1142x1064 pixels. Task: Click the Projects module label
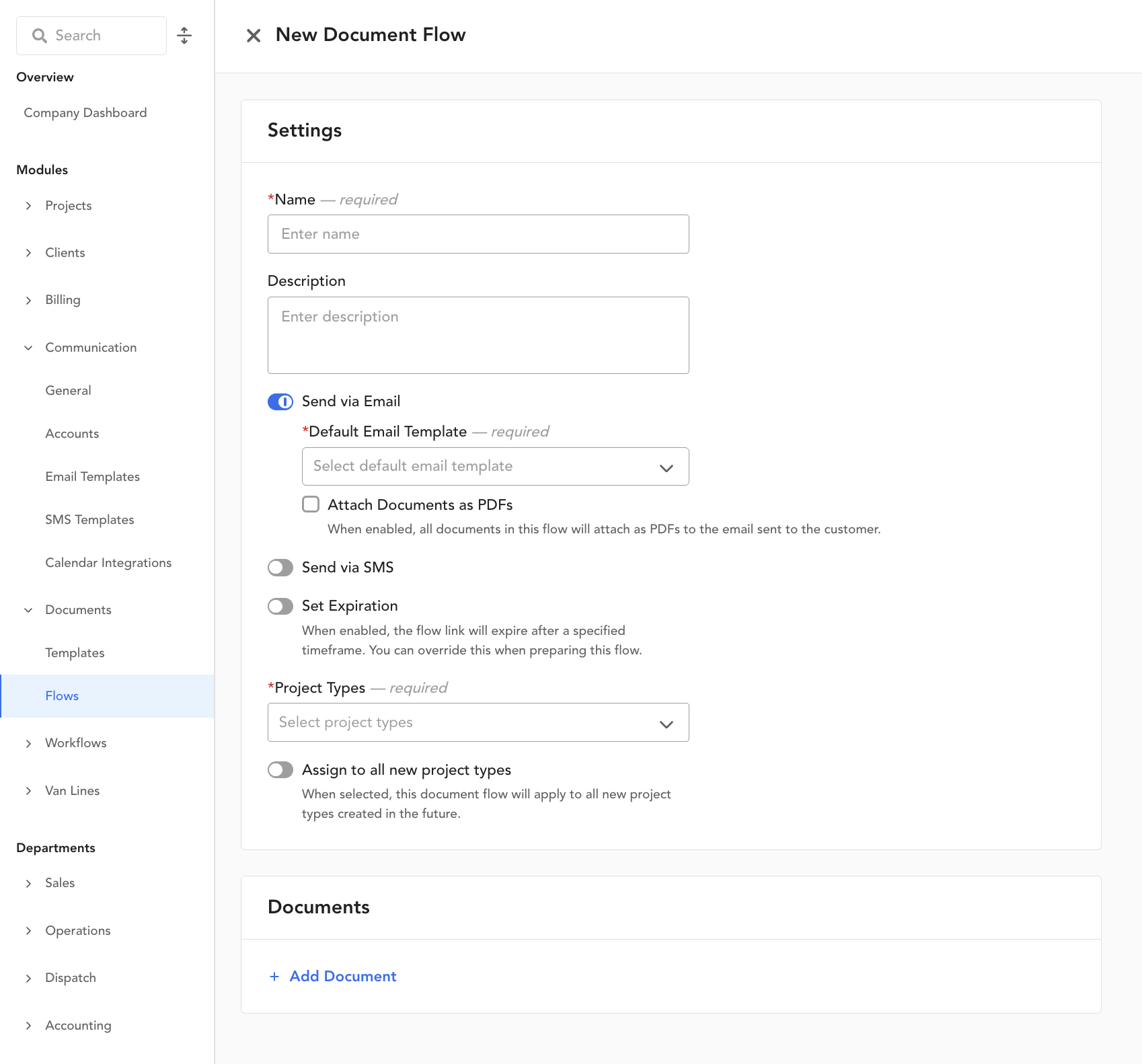click(69, 206)
